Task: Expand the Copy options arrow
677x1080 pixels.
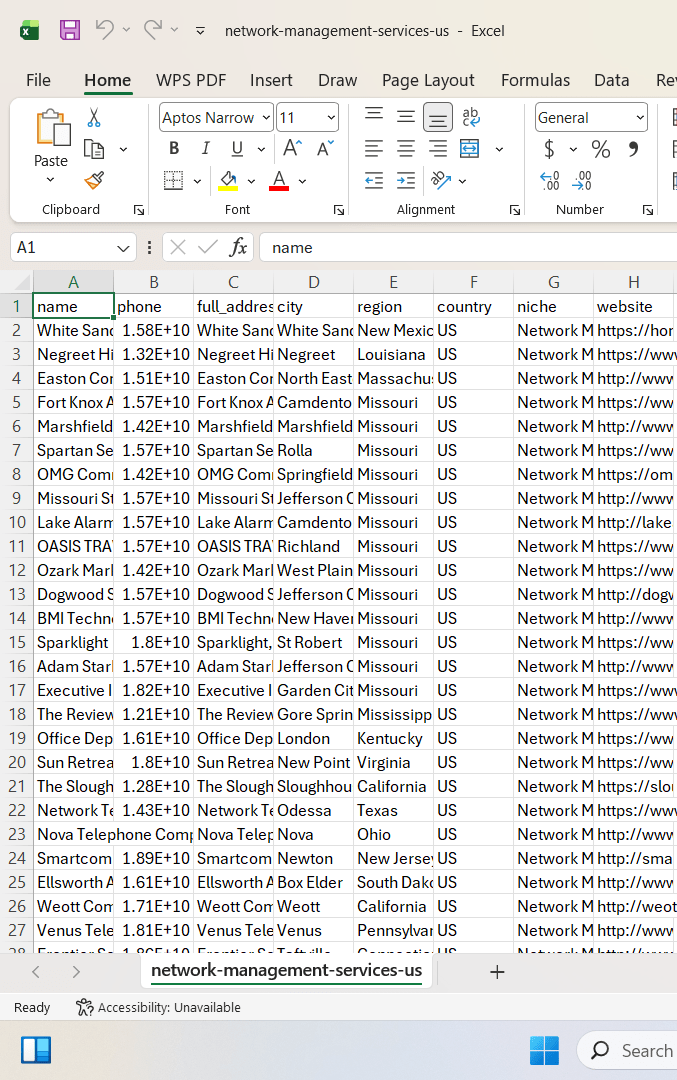Action: click(x=123, y=149)
